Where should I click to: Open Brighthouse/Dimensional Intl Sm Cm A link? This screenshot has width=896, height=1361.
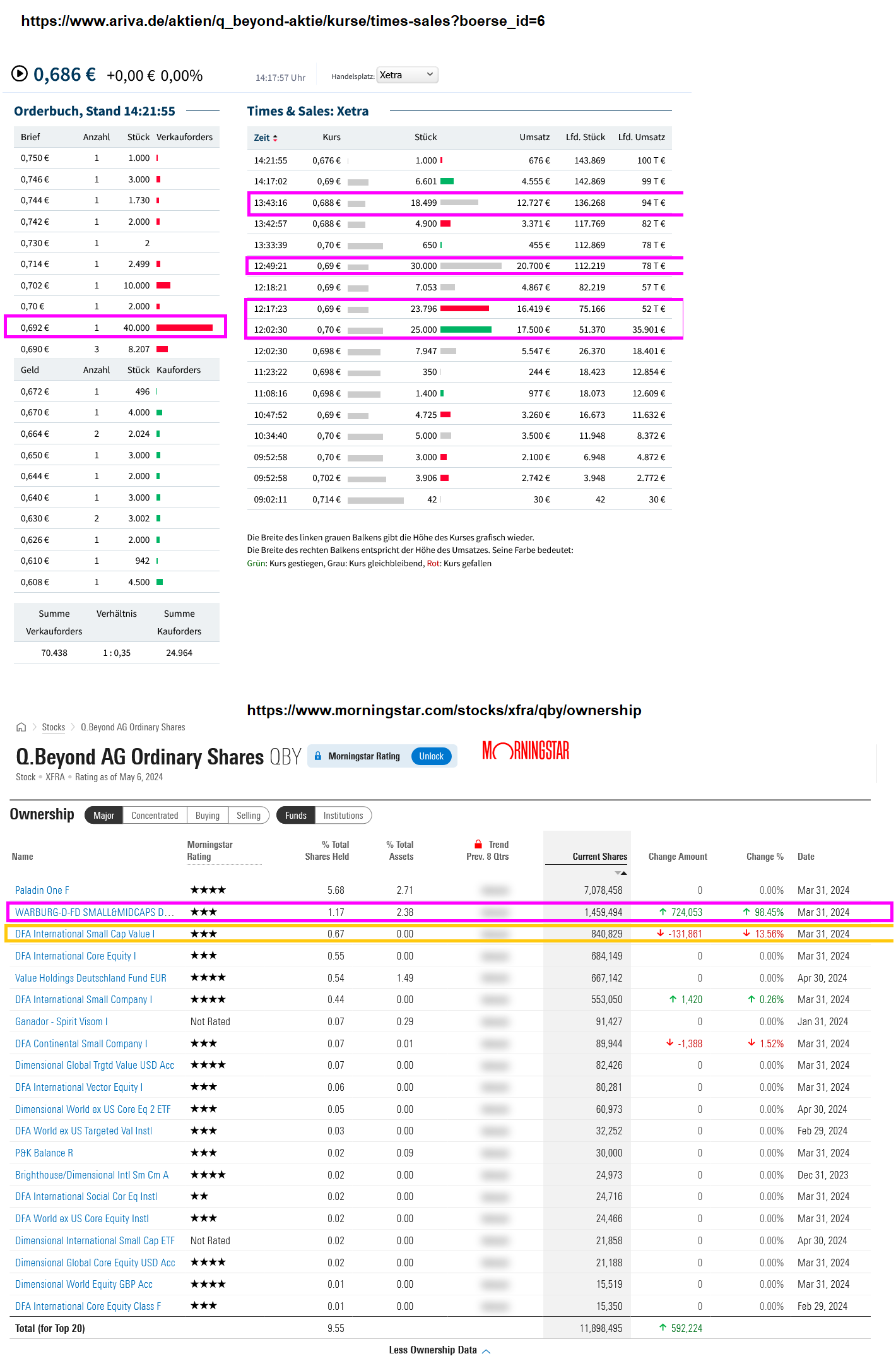[92, 1175]
